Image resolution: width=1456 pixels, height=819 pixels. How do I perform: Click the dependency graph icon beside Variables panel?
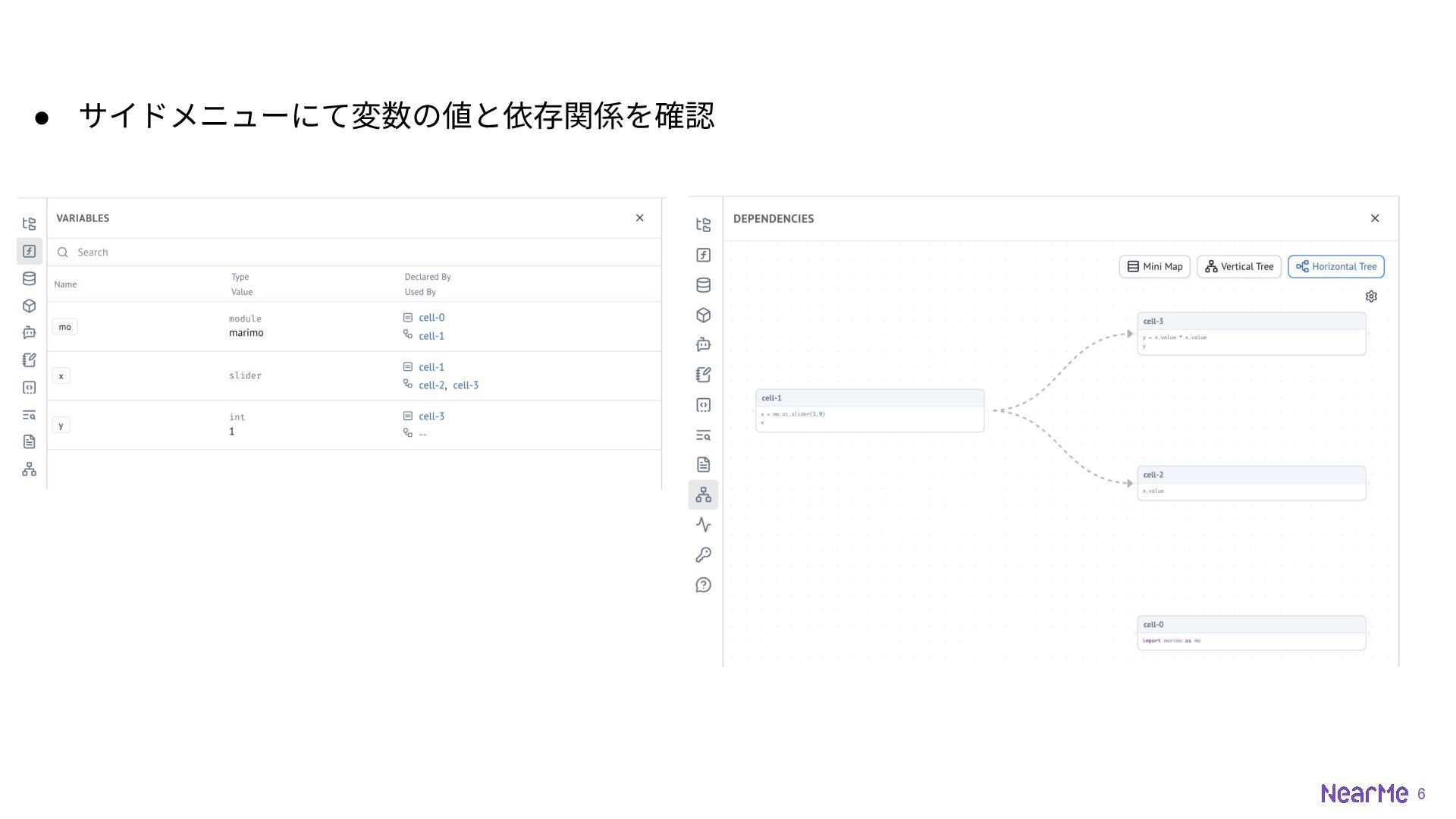[x=29, y=469]
